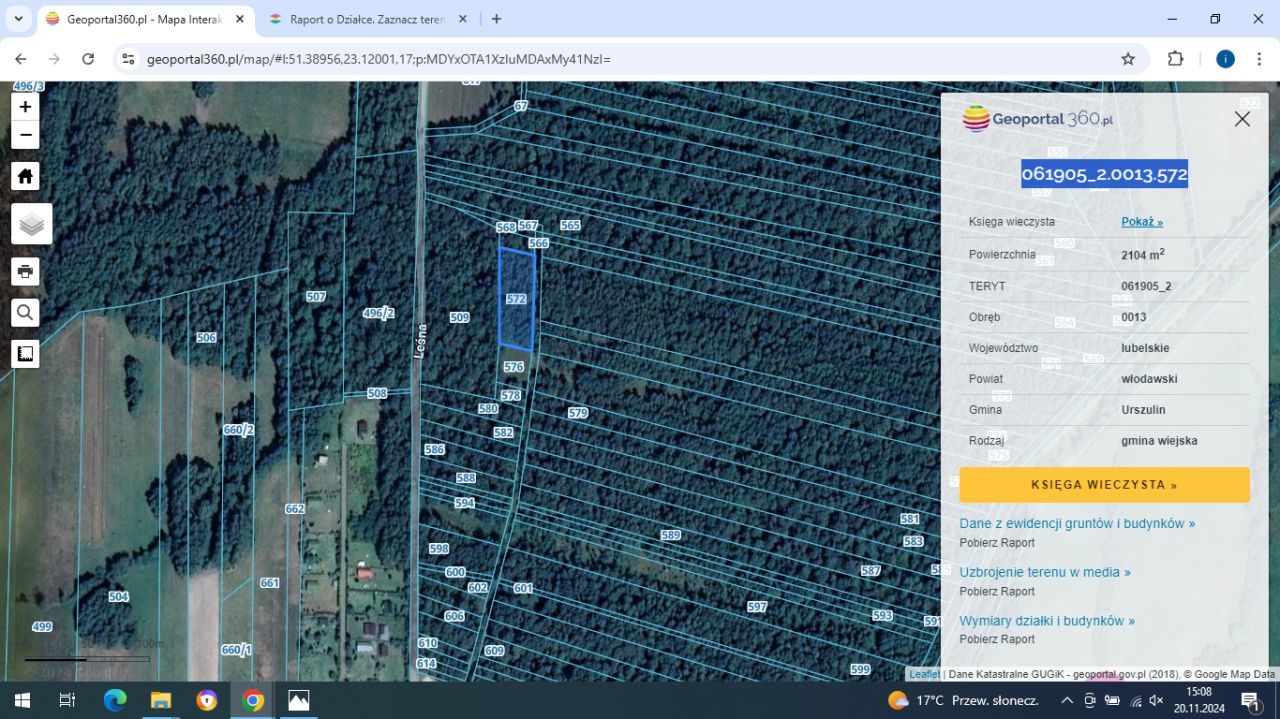Open Chrome from the taskbar
1280x719 pixels.
(253, 700)
